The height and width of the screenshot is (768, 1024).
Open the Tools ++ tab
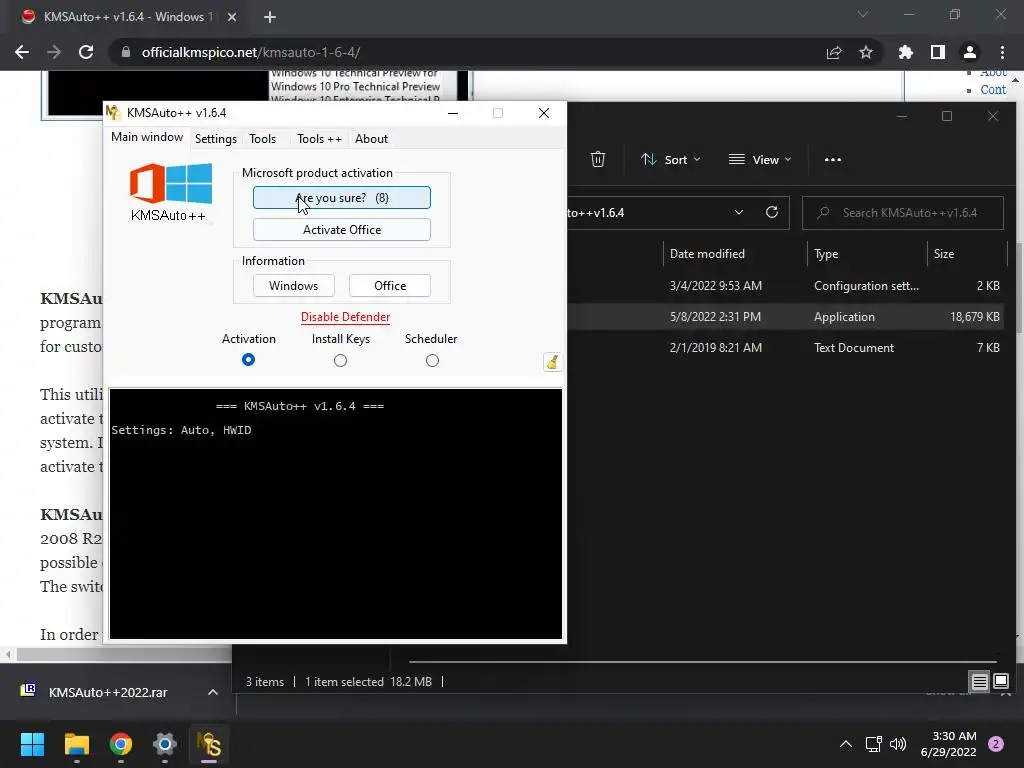(319, 138)
